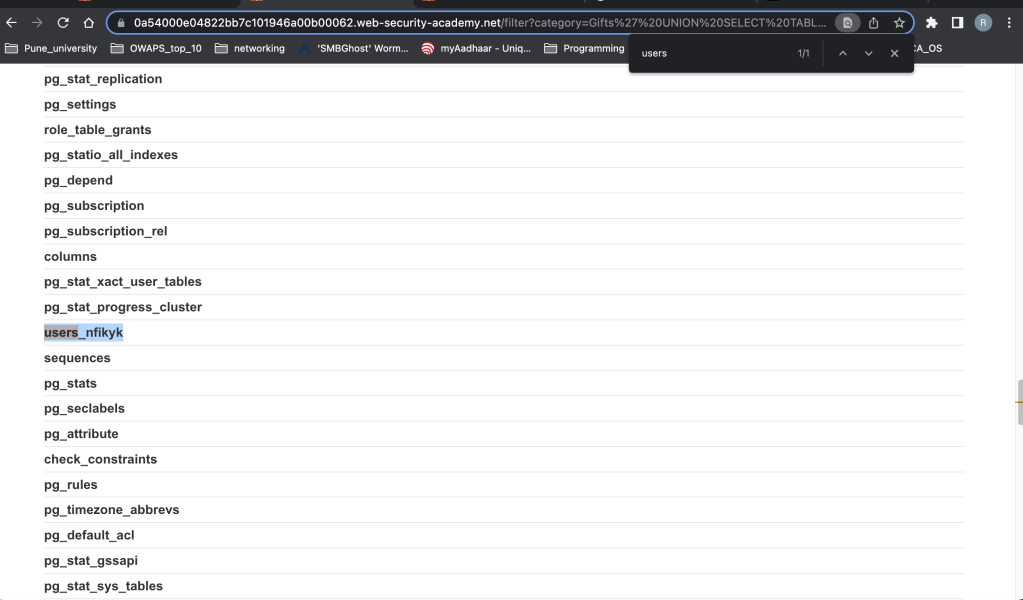Reload the current page

63,22
